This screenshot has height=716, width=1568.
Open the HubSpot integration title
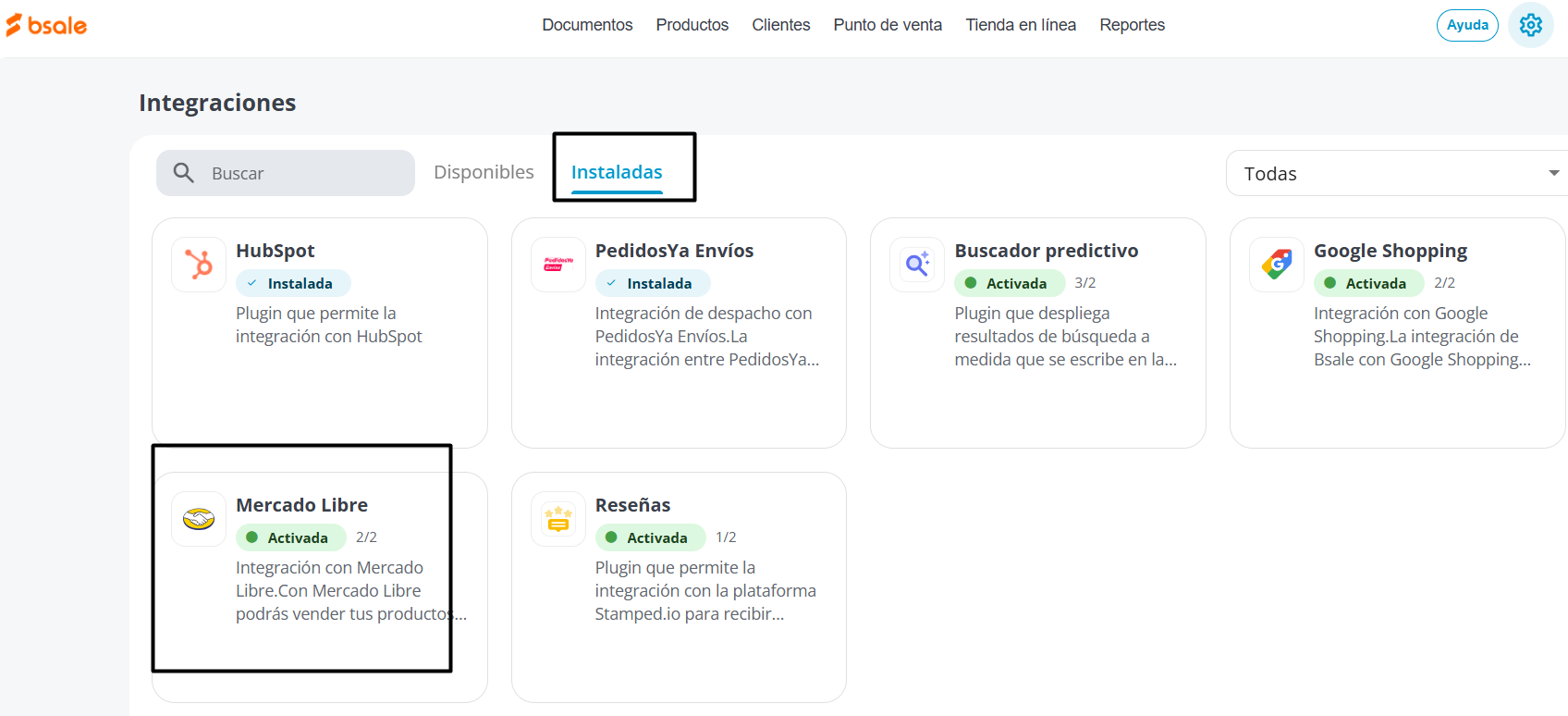pyautogui.click(x=275, y=251)
